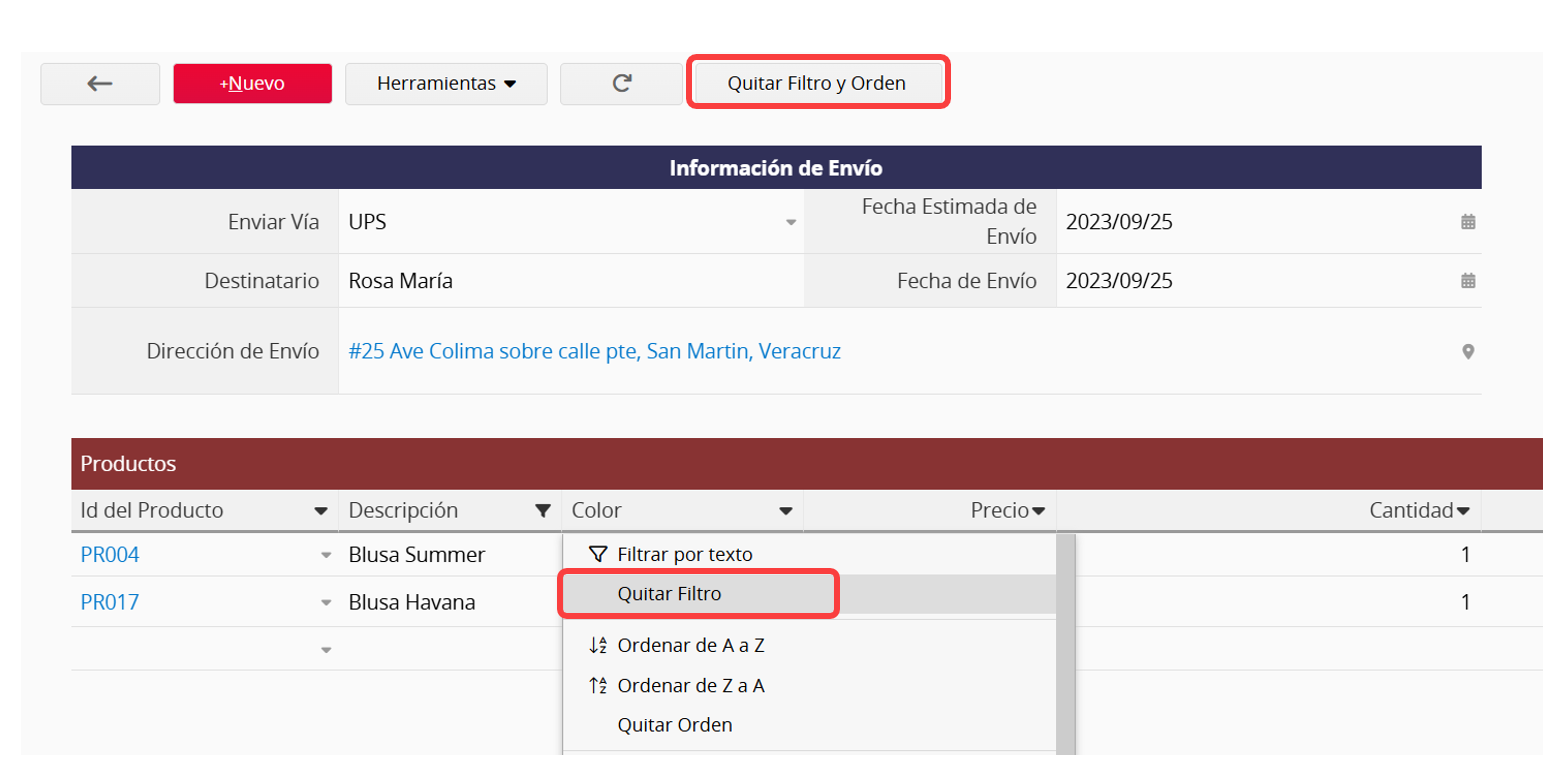Open Precio column sort menu arrow
Screen dimensions: 1568x769
[1038, 511]
